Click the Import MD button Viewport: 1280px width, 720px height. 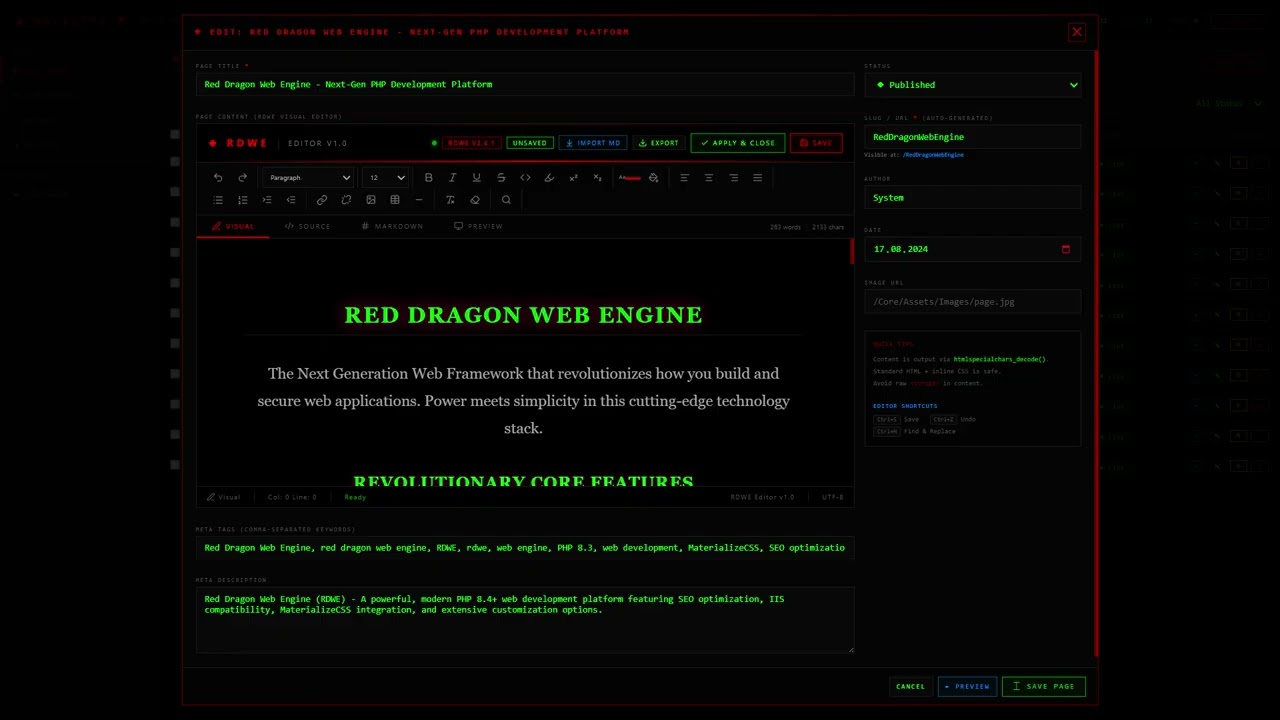tap(593, 143)
